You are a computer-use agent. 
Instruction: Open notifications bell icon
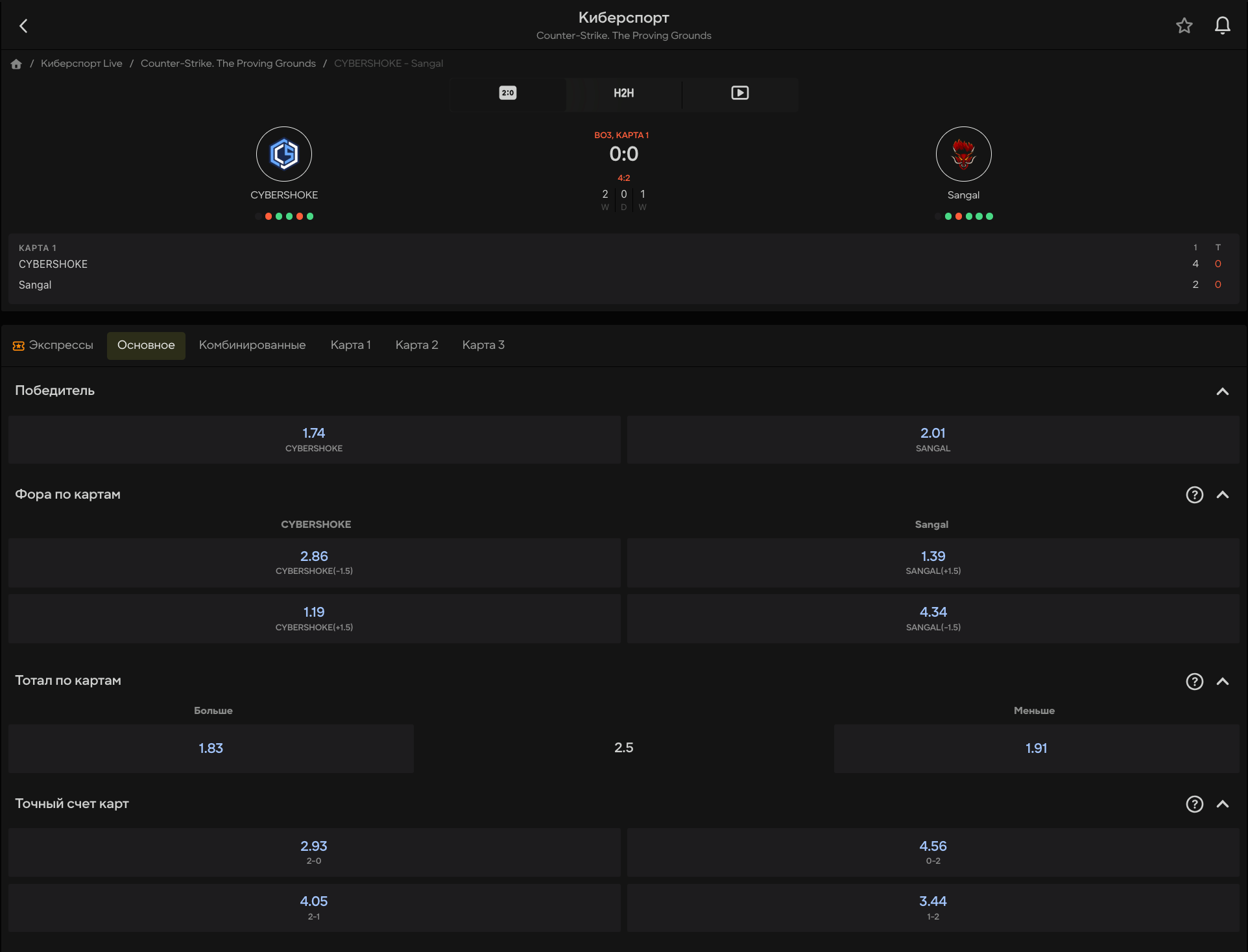1222,26
